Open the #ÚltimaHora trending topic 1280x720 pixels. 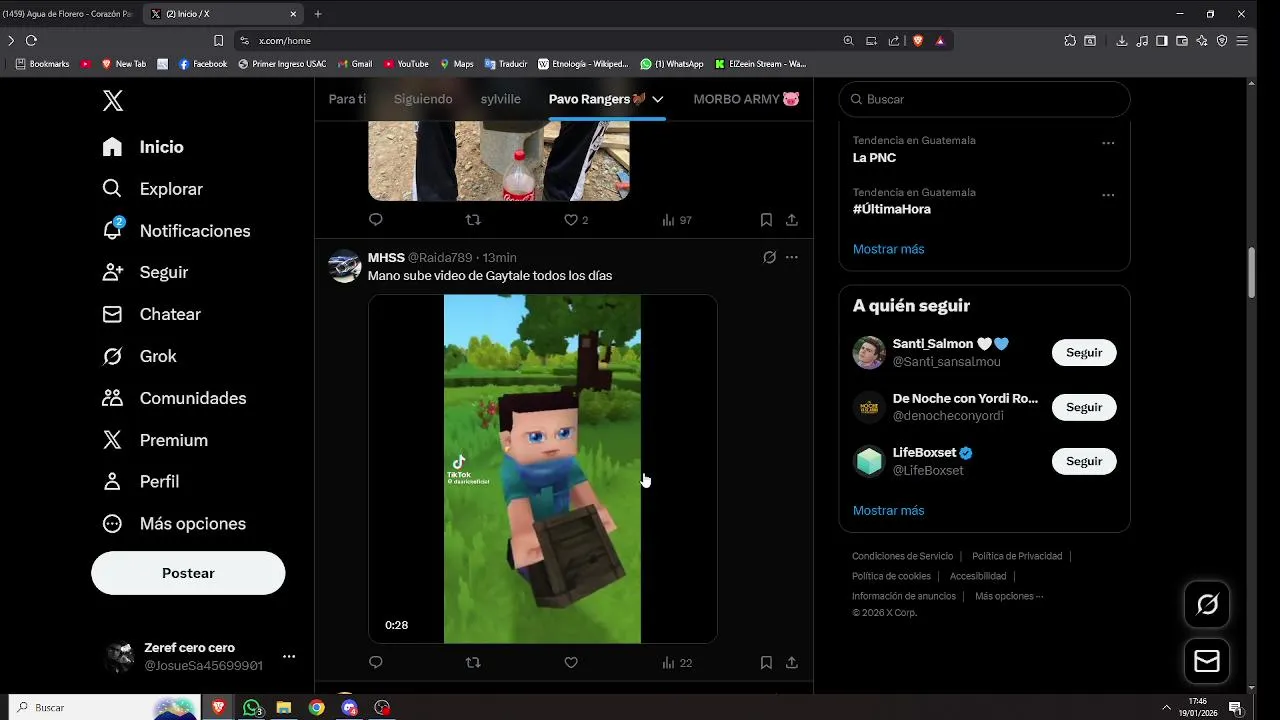(x=892, y=209)
